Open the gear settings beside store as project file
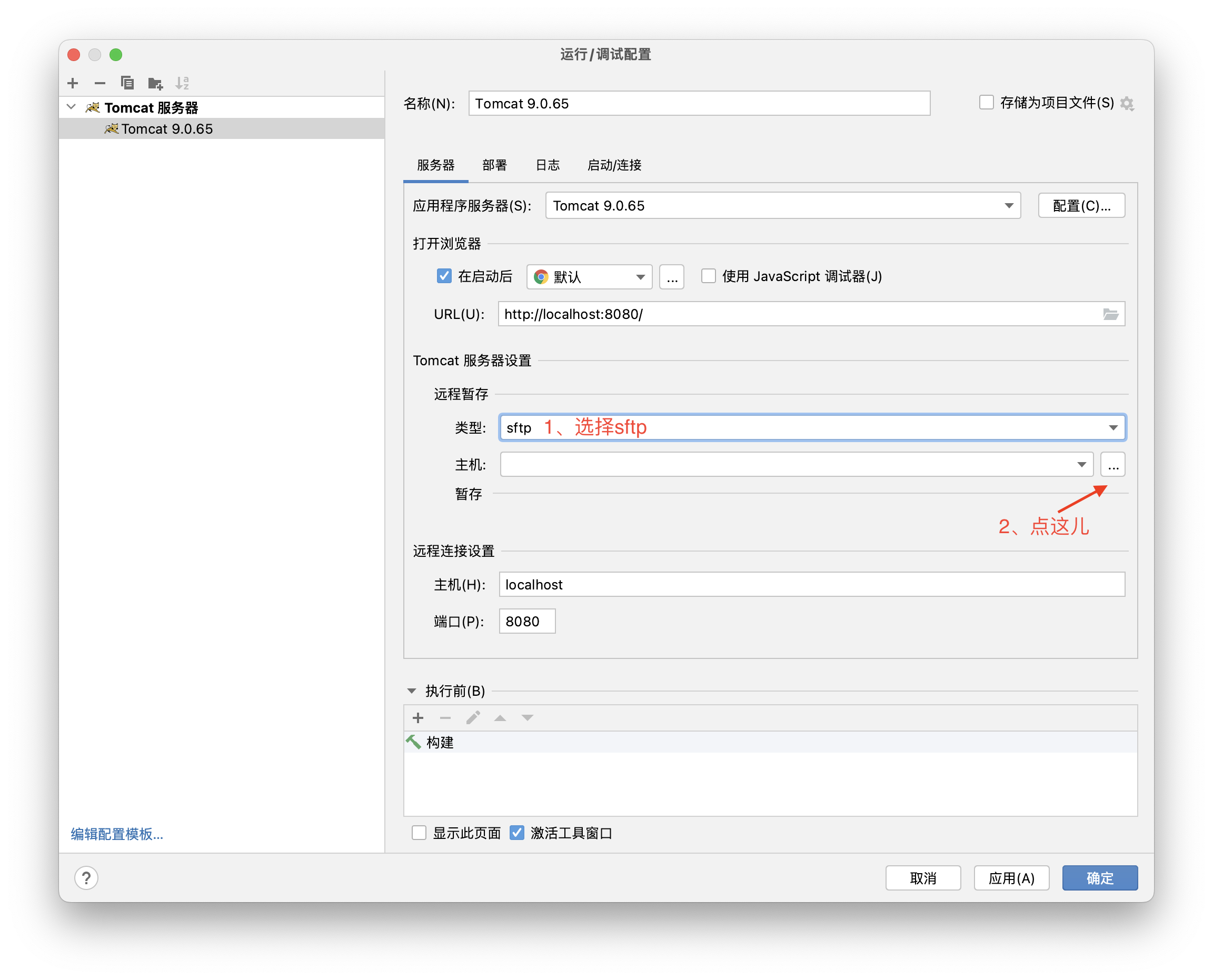Image resolution: width=1213 pixels, height=980 pixels. (x=1127, y=103)
